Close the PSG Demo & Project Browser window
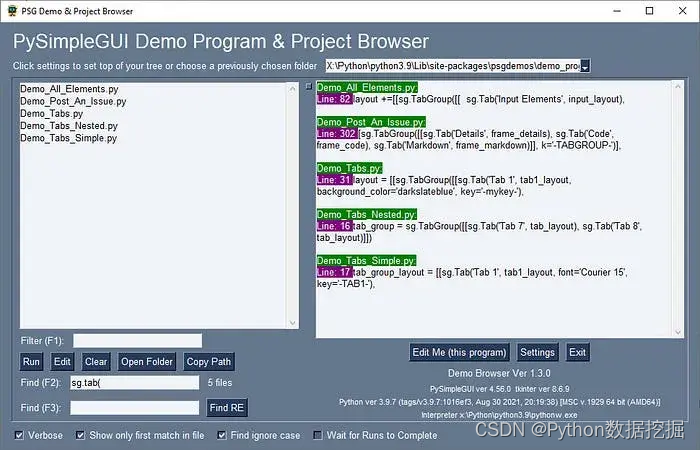Viewport: 700px width, 450px height. [683, 11]
